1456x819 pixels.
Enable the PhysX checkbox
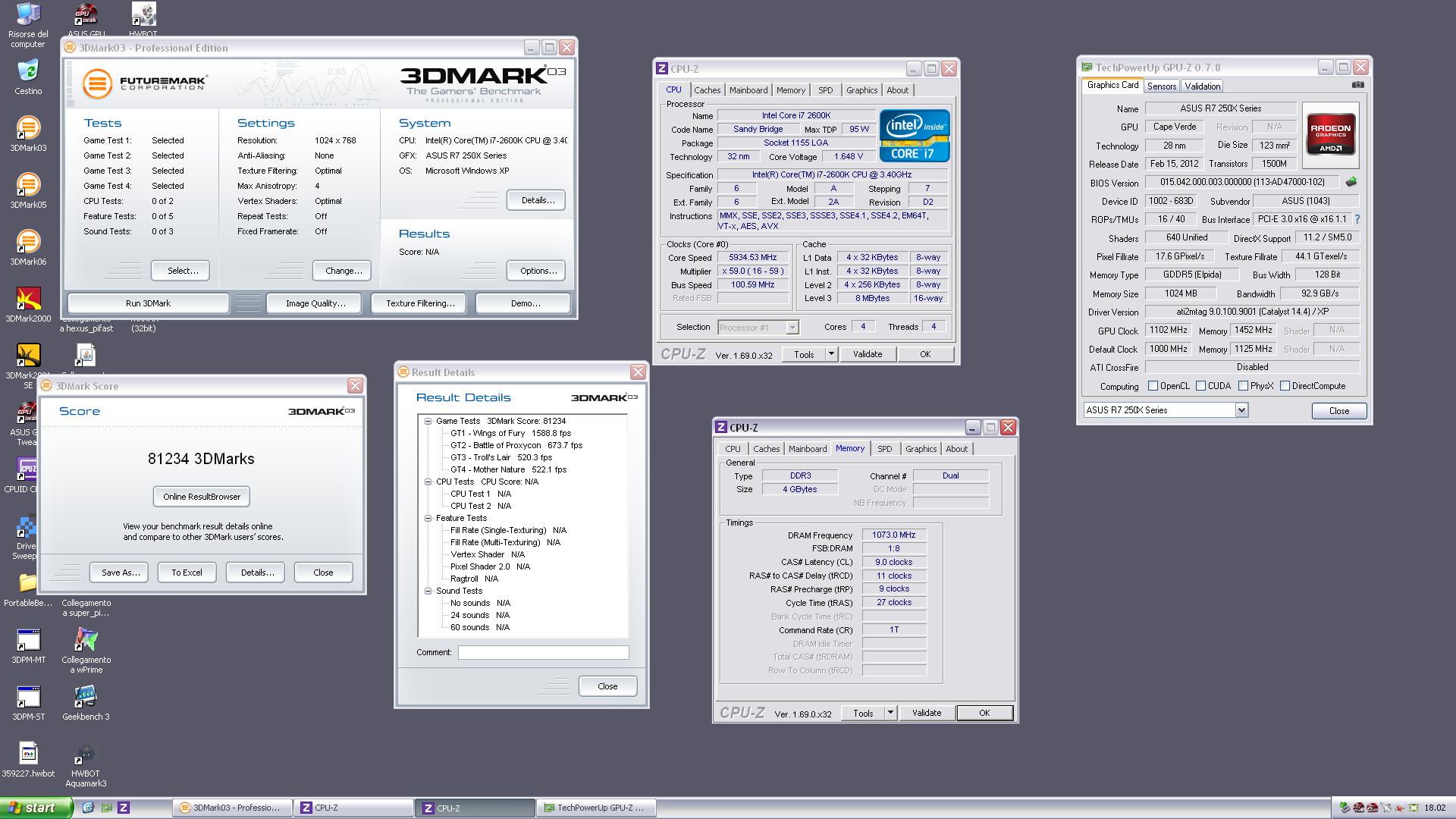tap(1243, 386)
